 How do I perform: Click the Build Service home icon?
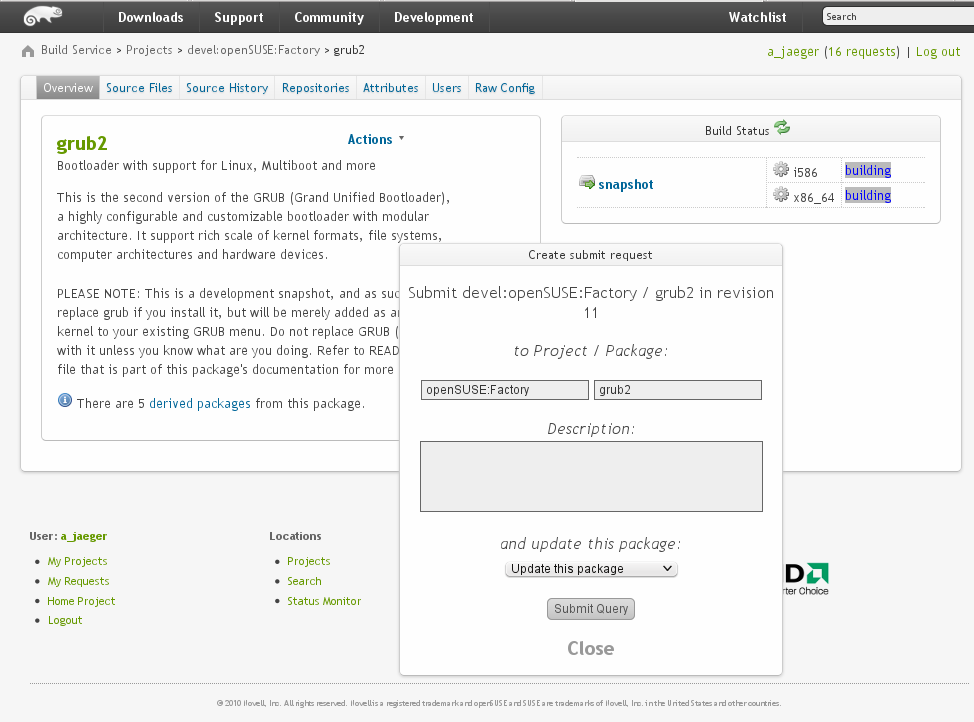(28, 51)
